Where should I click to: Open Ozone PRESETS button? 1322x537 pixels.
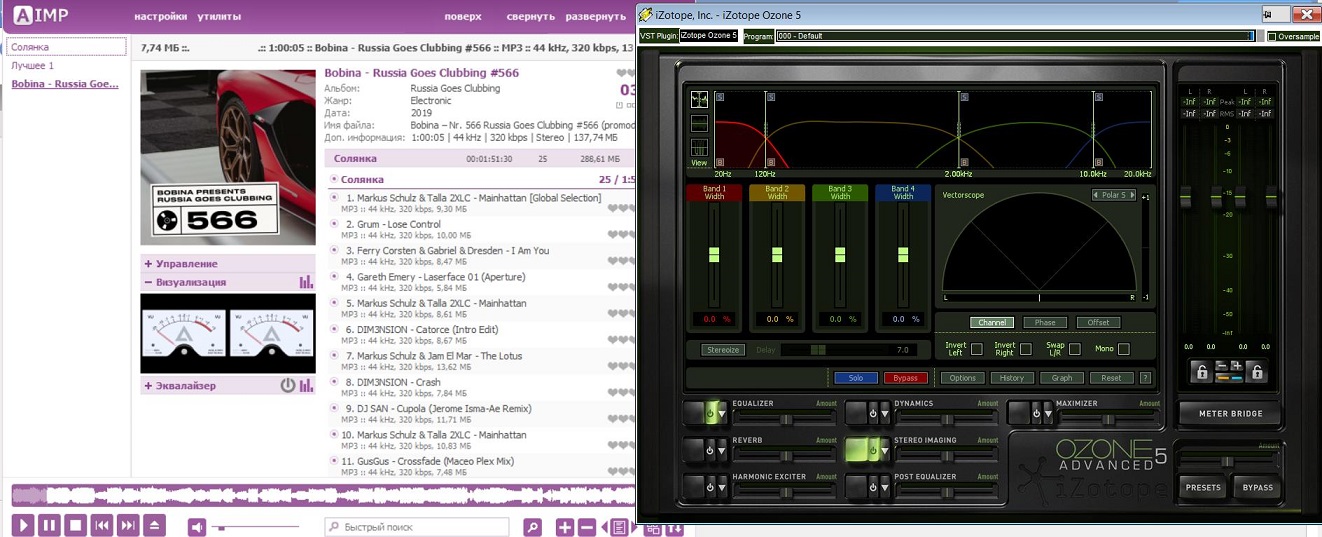[1203, 488]
